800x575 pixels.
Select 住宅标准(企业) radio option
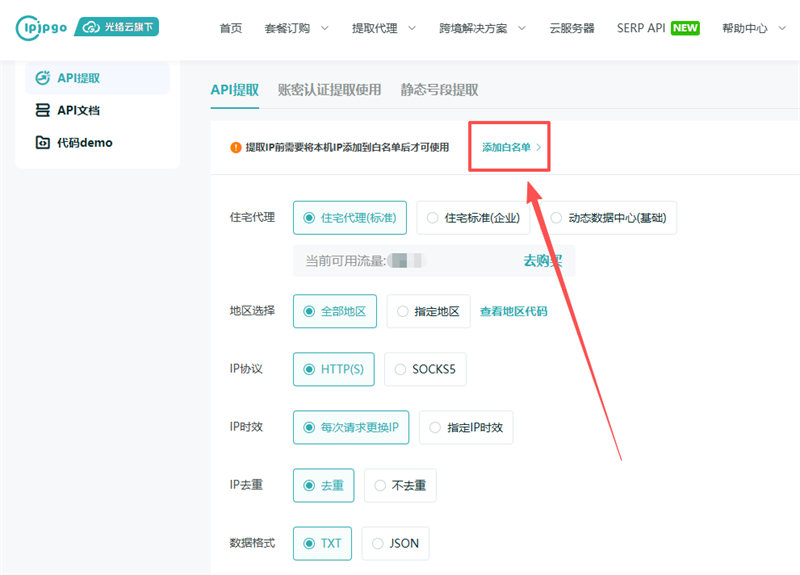[473, 218]
